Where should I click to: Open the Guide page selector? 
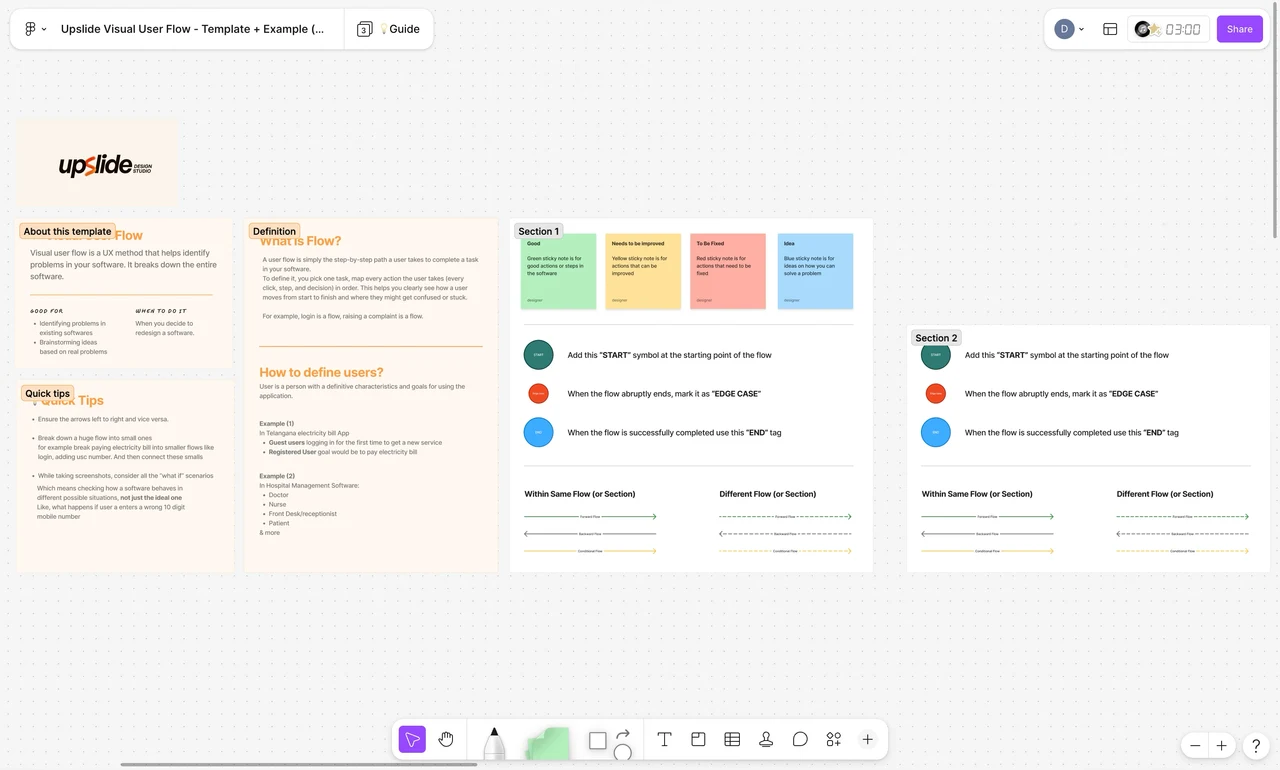click(x=399, y=29)
